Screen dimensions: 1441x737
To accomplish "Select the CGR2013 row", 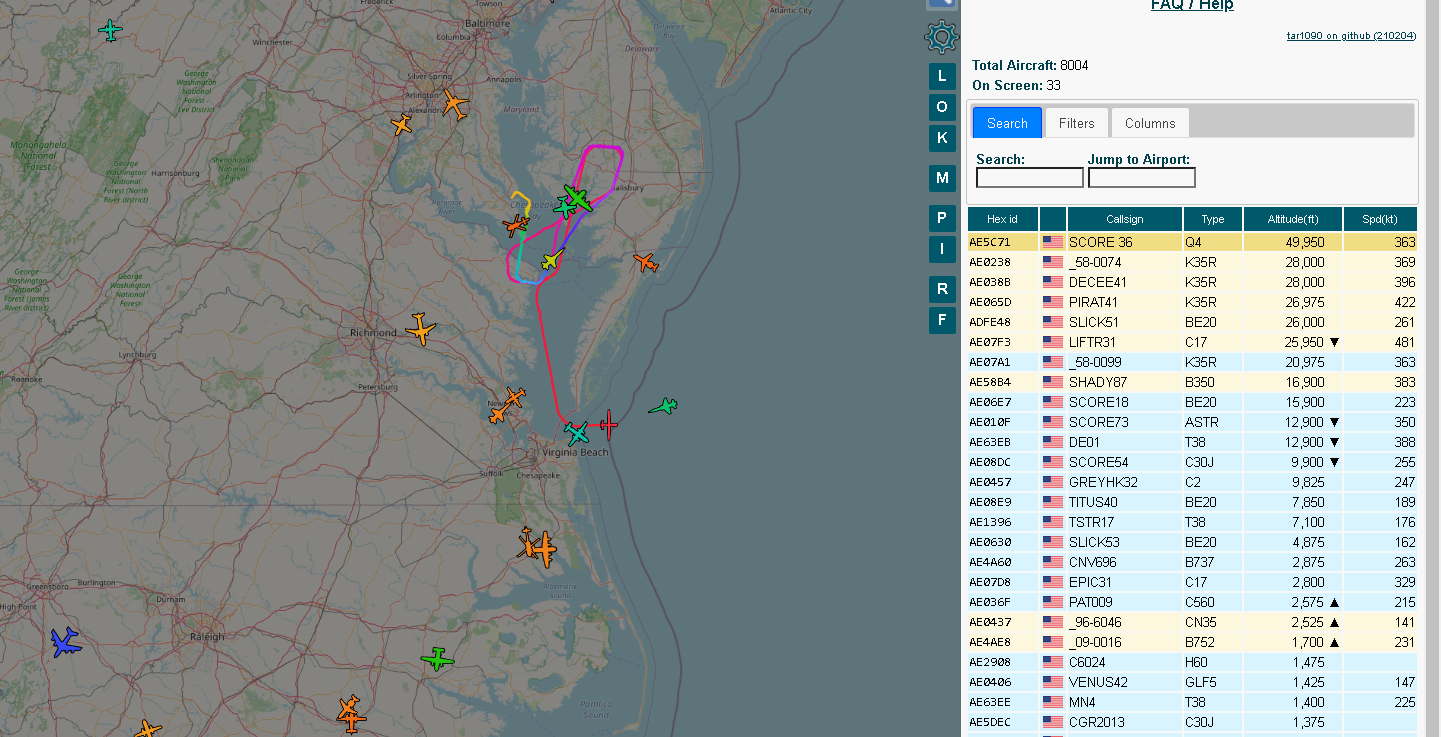I will click(x=1192, y=722).
